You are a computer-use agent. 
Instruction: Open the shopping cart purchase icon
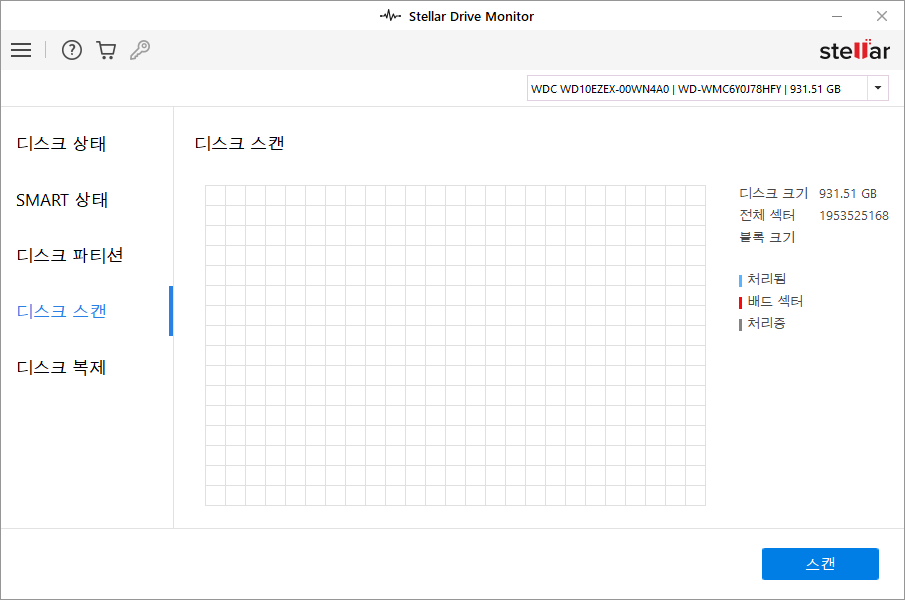(x=106, y=50)
